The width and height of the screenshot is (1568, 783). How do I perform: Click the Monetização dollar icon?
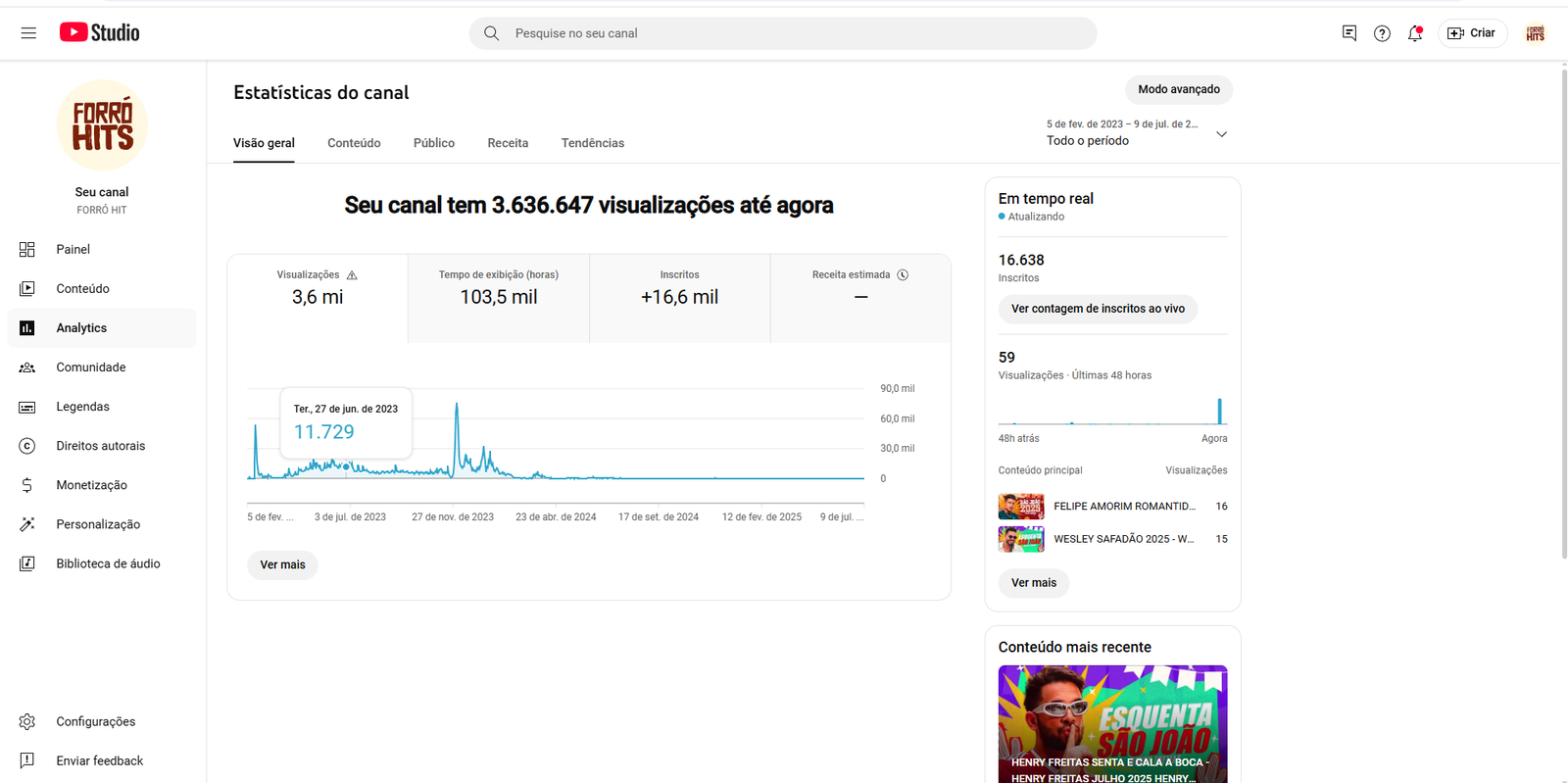(x=27, y=485)
